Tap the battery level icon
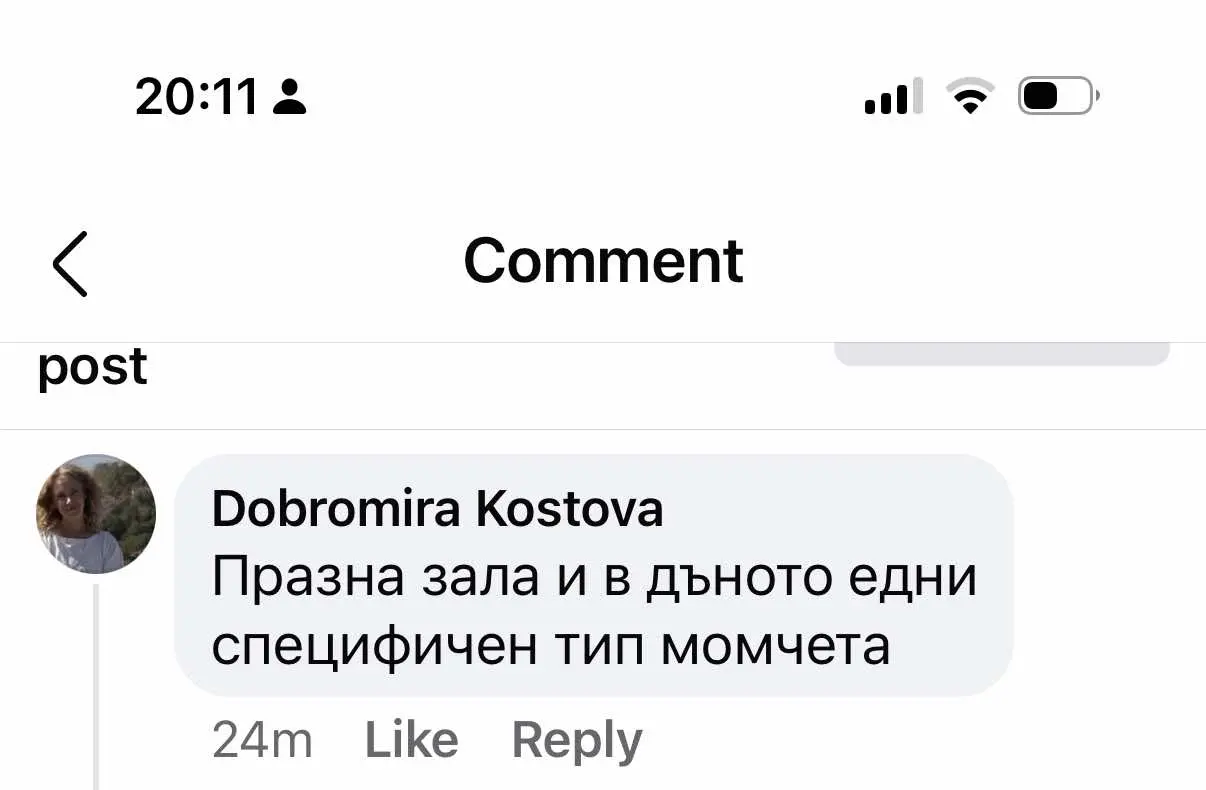The image size is (1206, 790). coord(1057,96)
